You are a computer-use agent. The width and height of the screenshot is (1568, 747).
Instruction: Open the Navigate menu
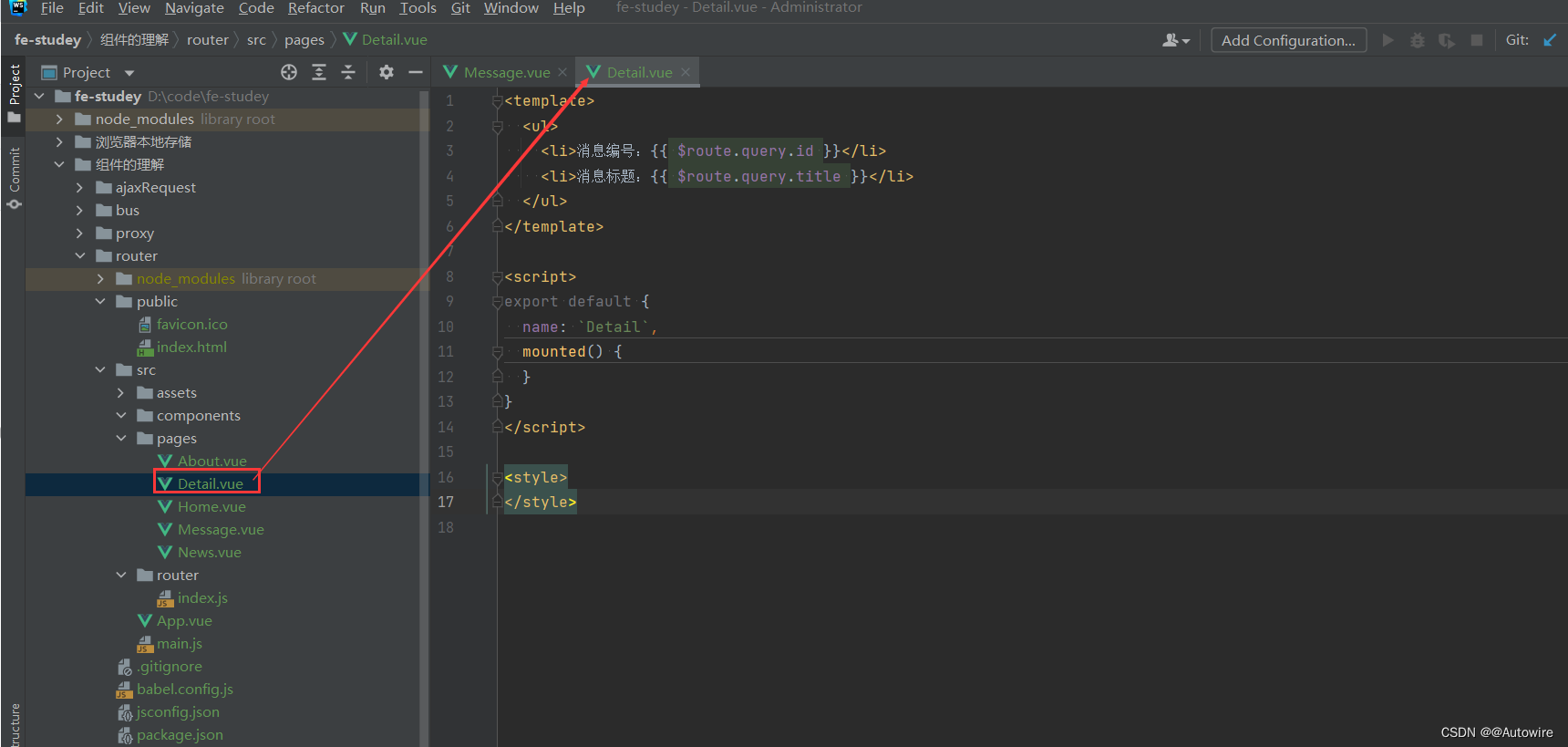tap(194, 8)
